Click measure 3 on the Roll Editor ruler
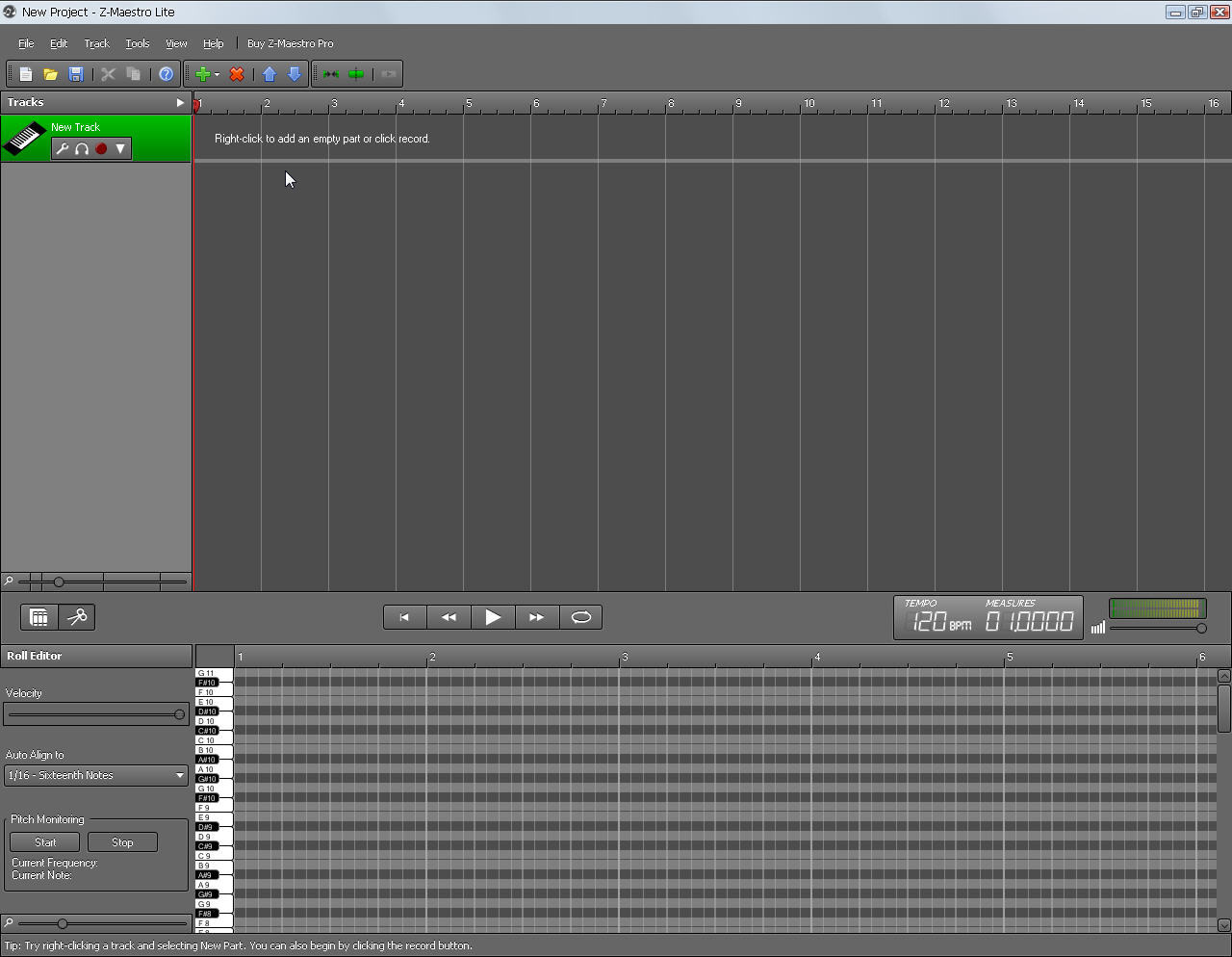 click(x=625, y=657)
